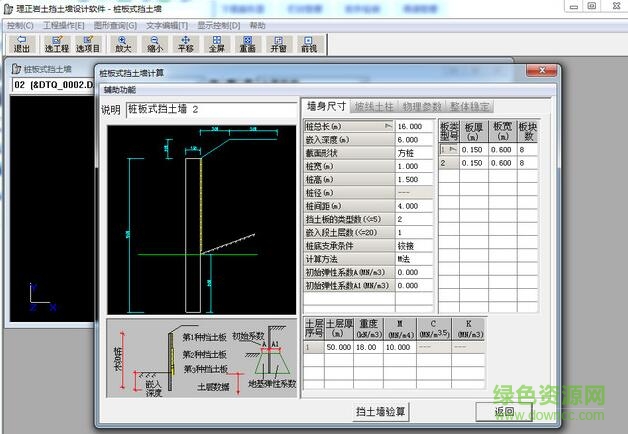
Task: Click the 前视 previous view icon
Action: [309, 43]
